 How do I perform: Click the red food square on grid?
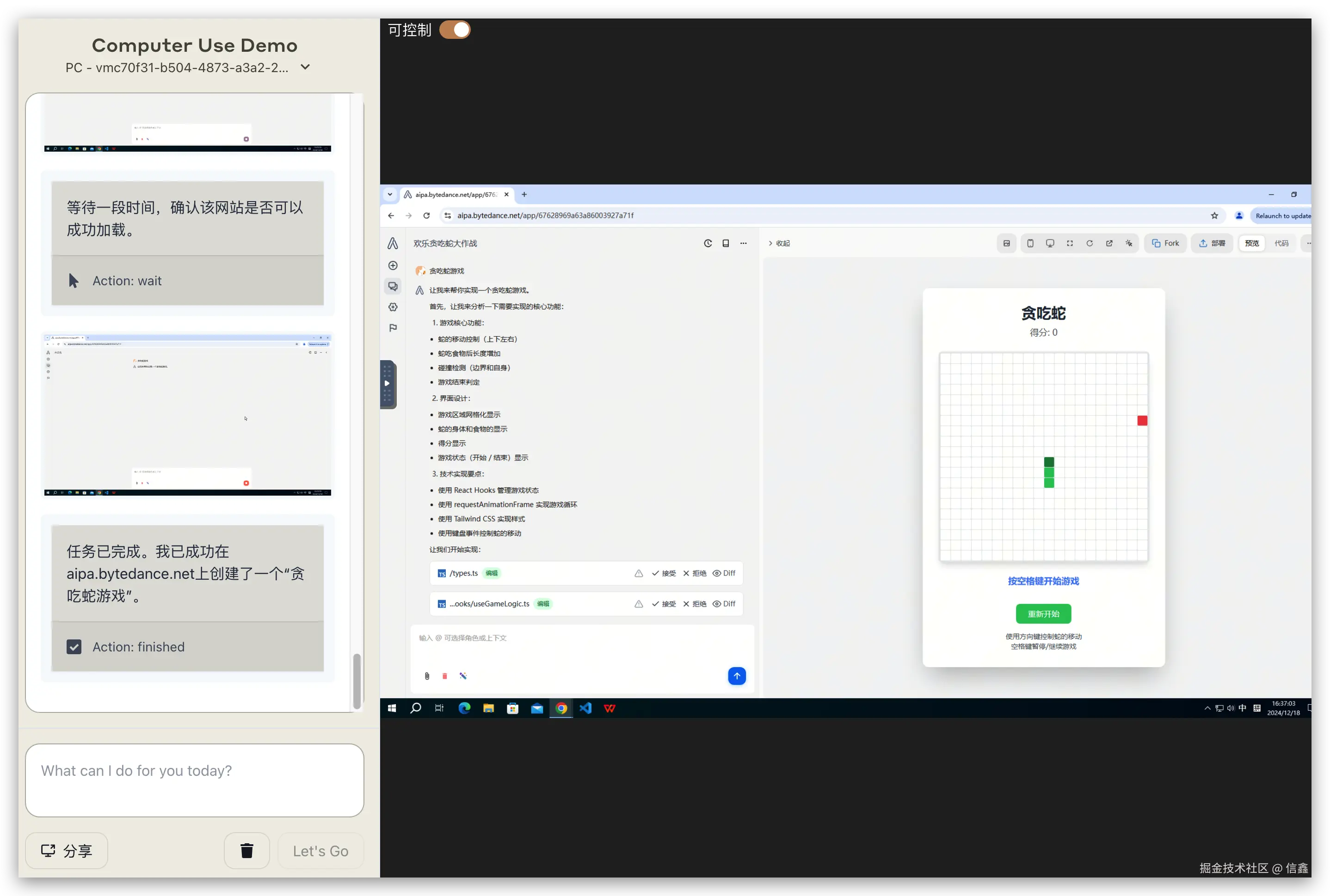pyautogui.click(x=1142, y=421)
